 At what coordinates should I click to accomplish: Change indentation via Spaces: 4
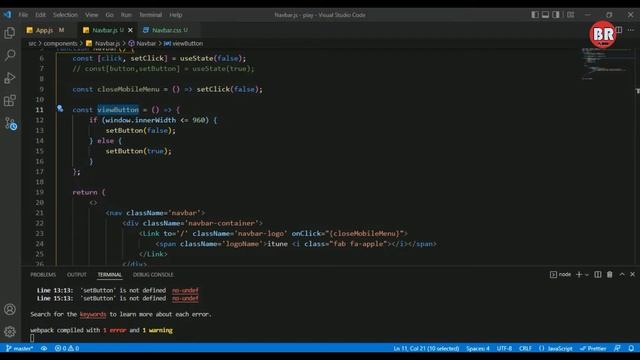478,348
